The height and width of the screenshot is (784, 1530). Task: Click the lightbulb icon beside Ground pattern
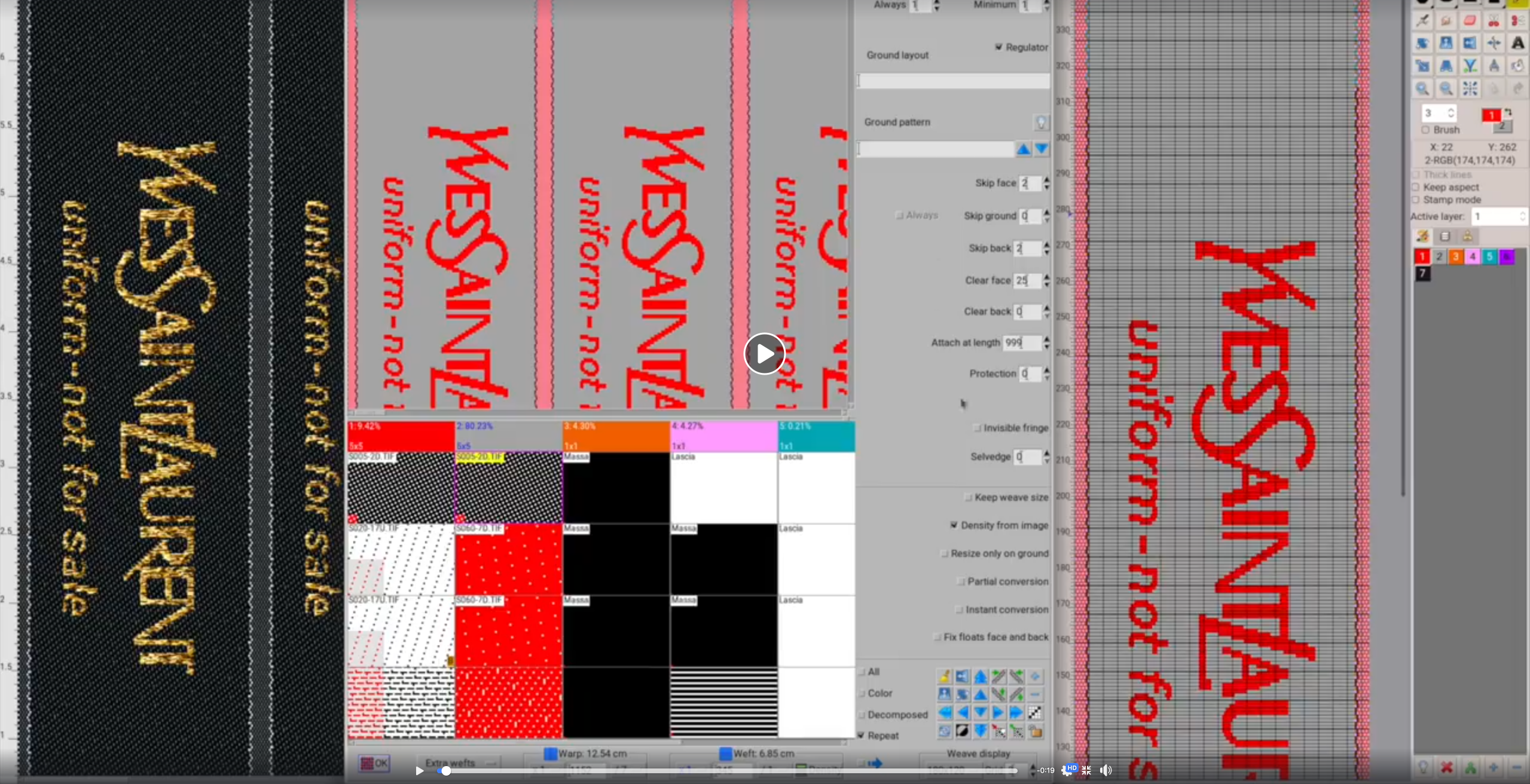pos(1041,122)
